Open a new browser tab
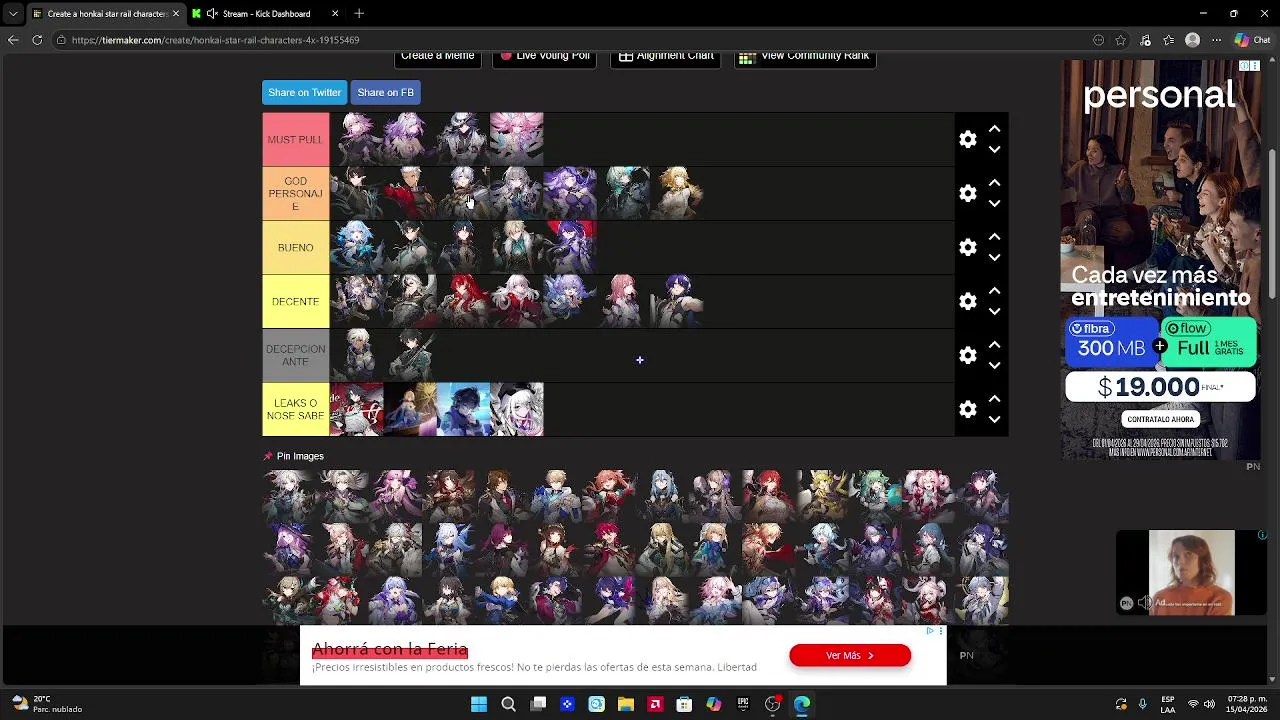The width and height of the screenshot is (1280, 720). point(359,14)
